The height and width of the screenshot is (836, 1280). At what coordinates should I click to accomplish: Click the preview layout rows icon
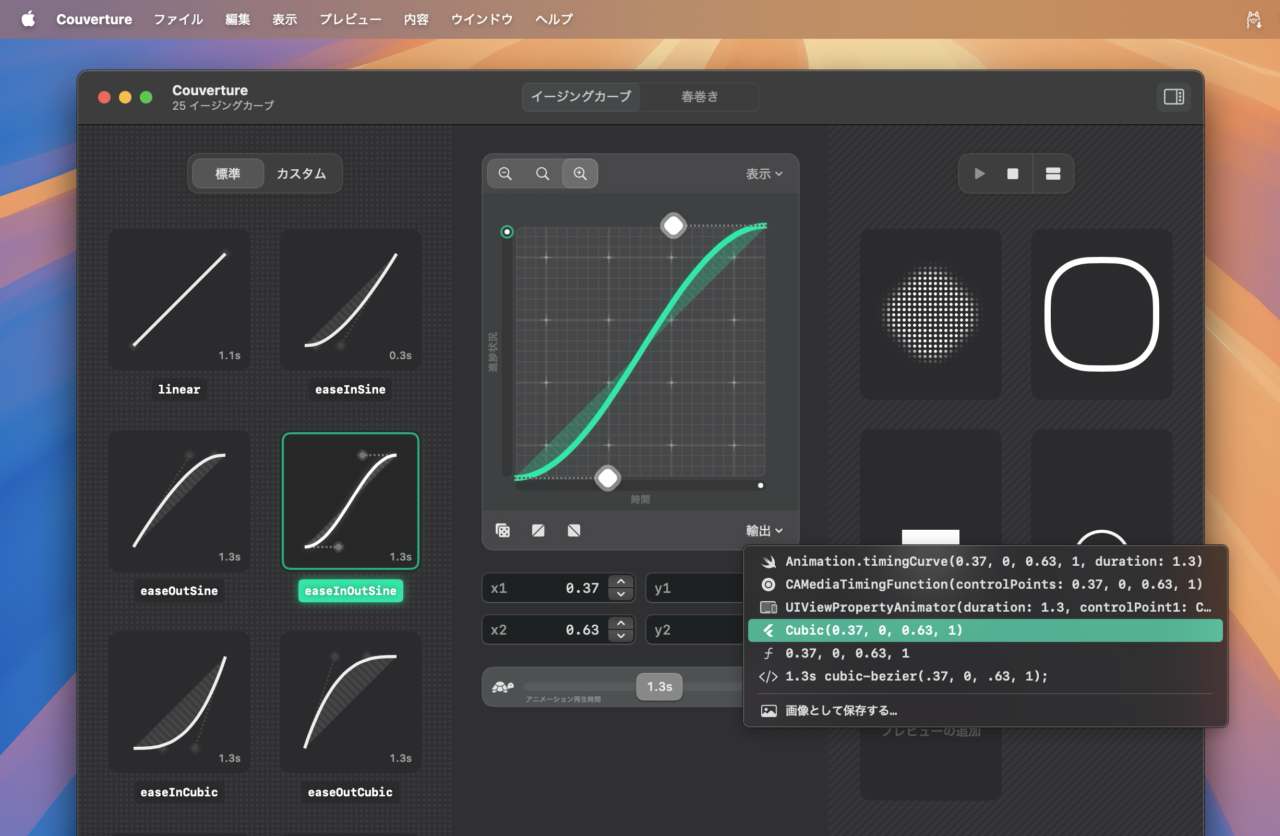pyautogui.click(x=1052, y=174)
